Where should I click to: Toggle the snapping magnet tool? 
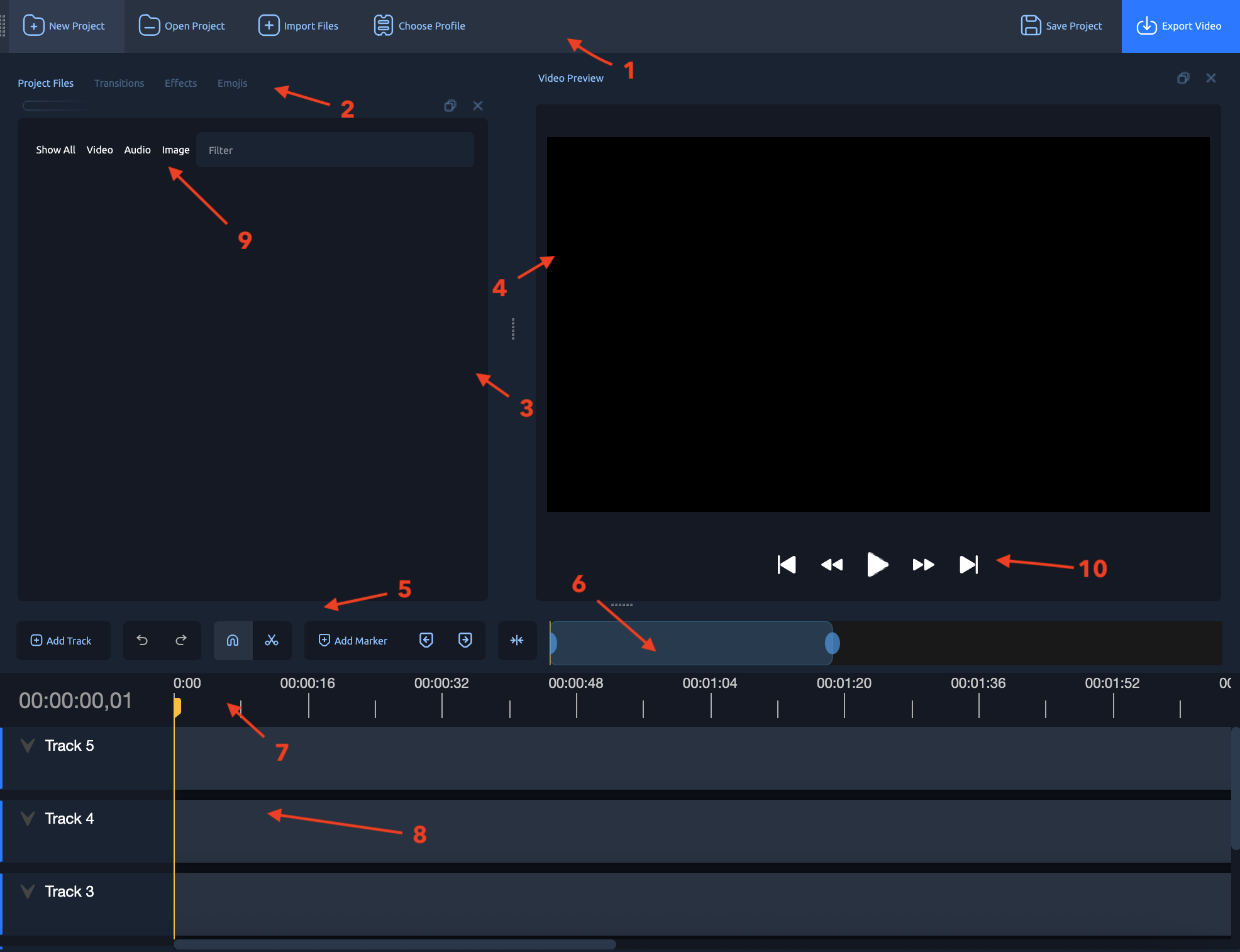[x=233, y=640]
